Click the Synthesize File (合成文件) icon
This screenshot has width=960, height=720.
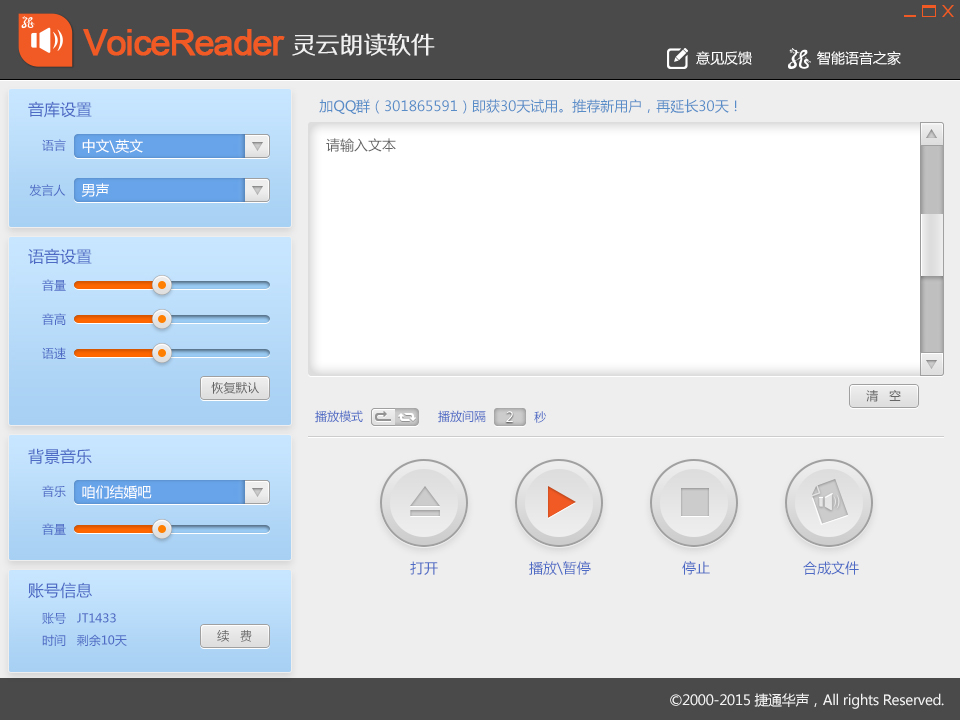(x=829, y=502)
